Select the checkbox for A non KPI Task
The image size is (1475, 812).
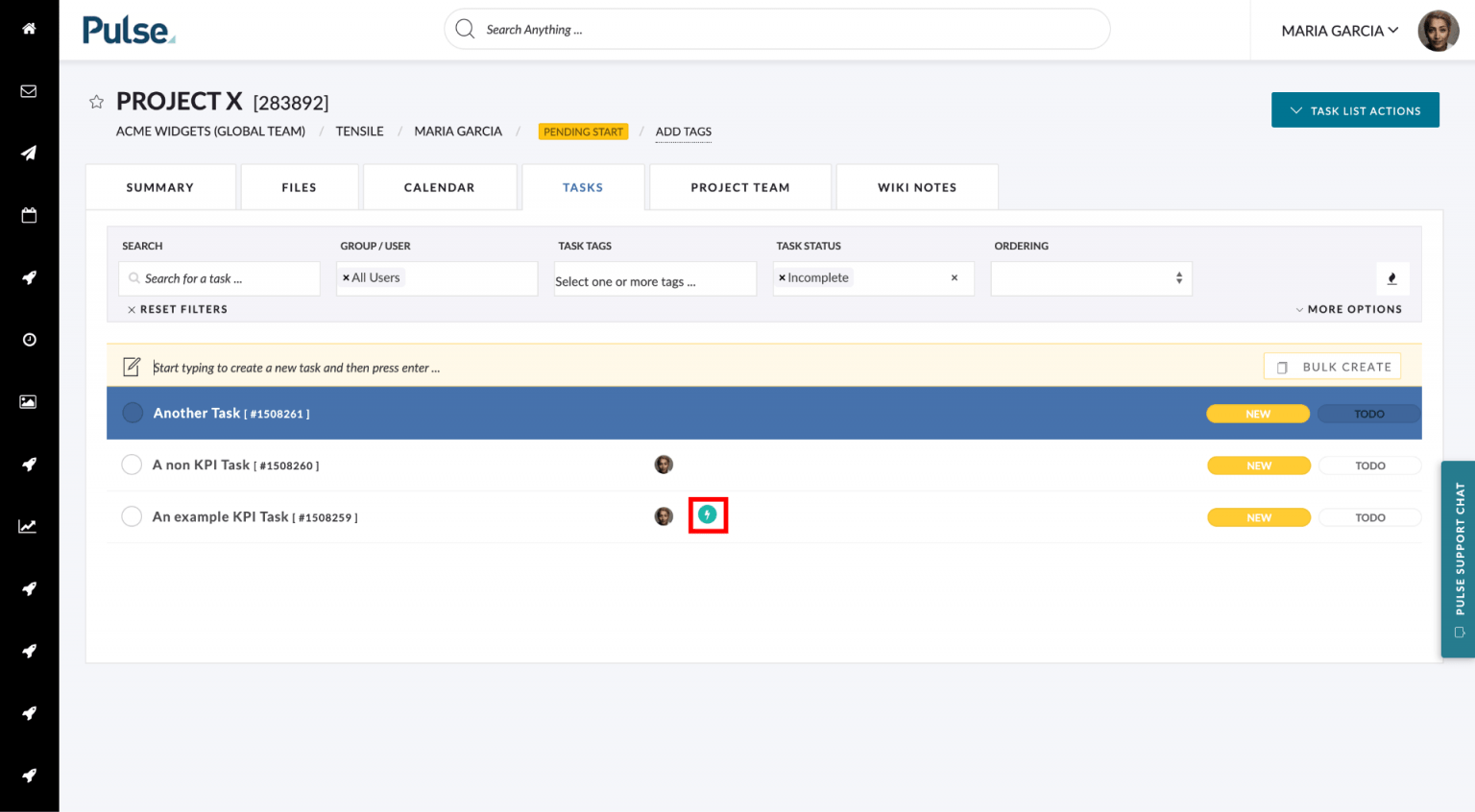(x=132, y=465)
